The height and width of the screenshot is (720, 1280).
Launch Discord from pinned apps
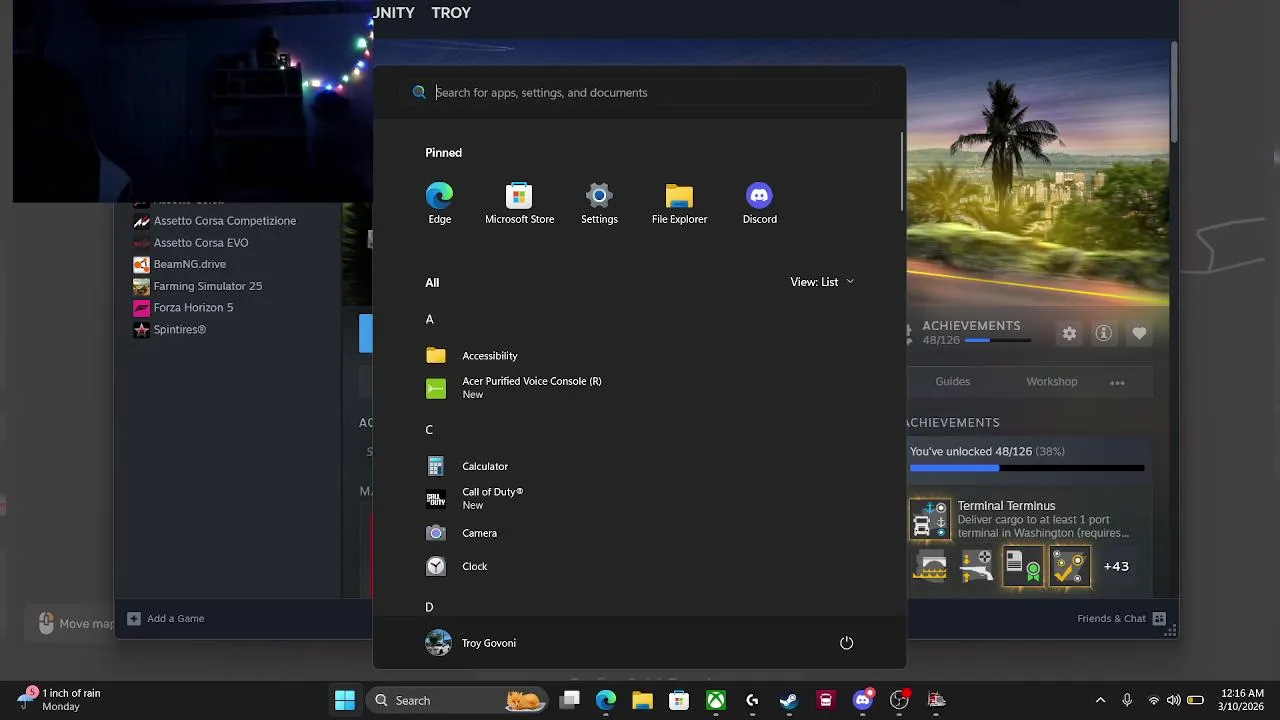[x=759, y=203]
